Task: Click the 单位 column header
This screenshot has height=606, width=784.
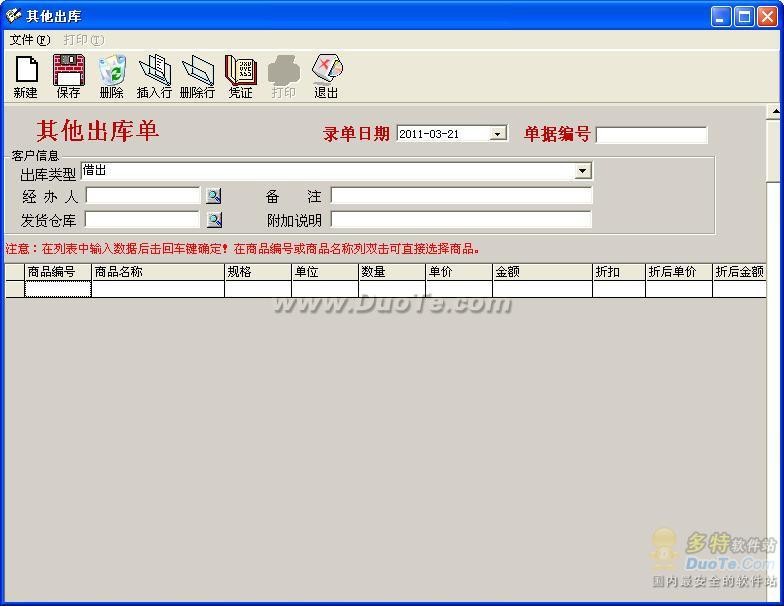Action: [x=325, y=272]
